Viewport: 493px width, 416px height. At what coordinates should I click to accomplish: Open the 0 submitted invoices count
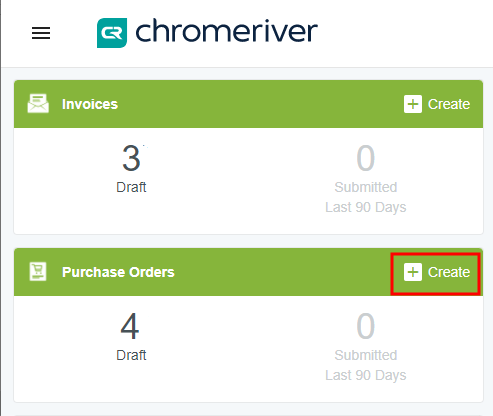click(366, 158)
